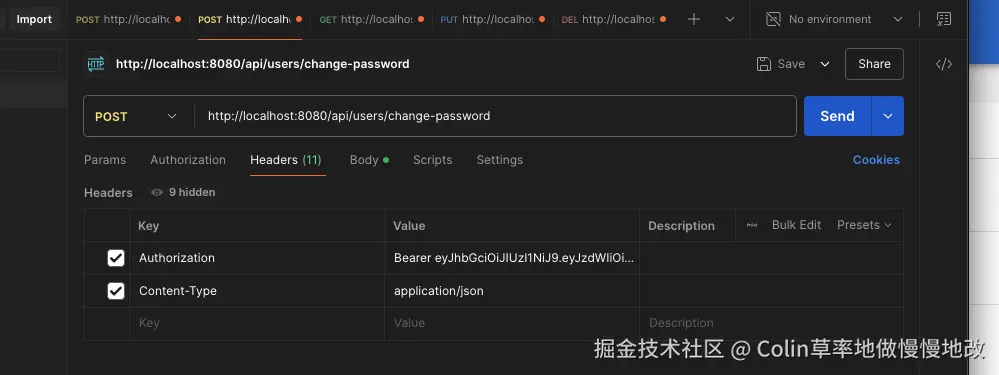The width and height of the screenshot is (999, 375).
Task: Switch to the GET request tab
Action: coord(371,20)
